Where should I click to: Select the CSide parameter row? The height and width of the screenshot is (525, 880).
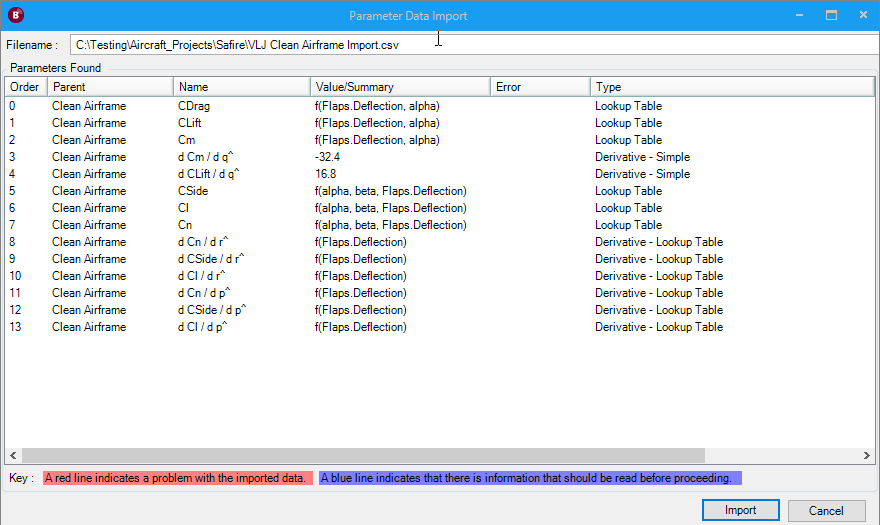(440, 191)
